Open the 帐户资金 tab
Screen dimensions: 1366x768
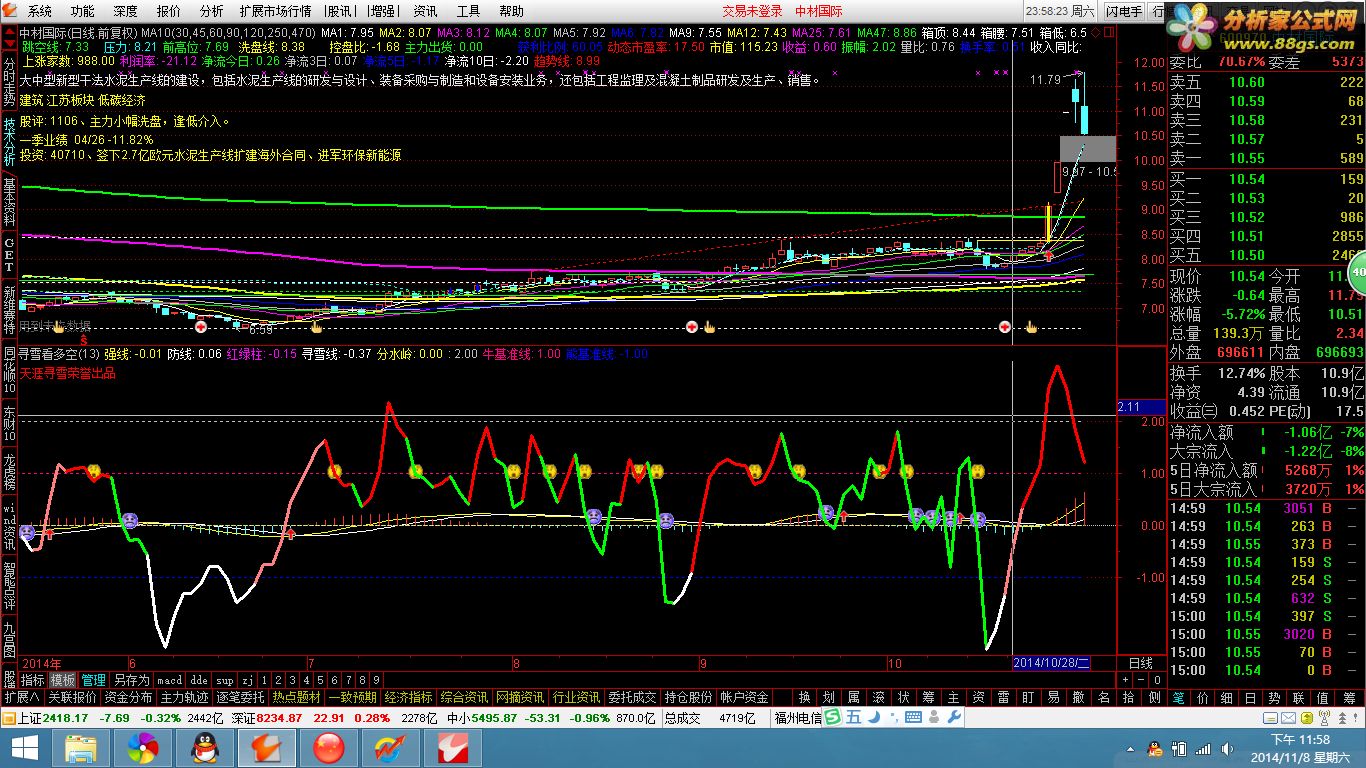[744, 697]
